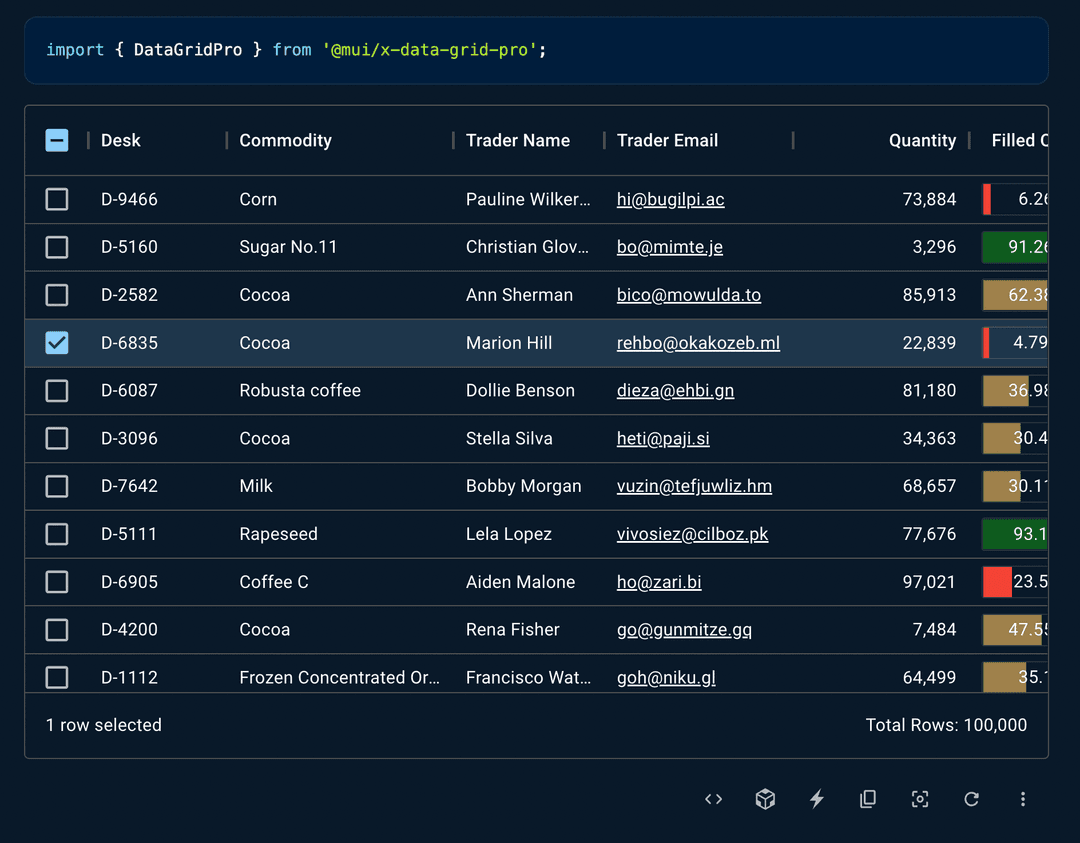The image size is (1080, 843).
Task: Edit the demo in CodeSandbox
Action: (x=765, y=799)
